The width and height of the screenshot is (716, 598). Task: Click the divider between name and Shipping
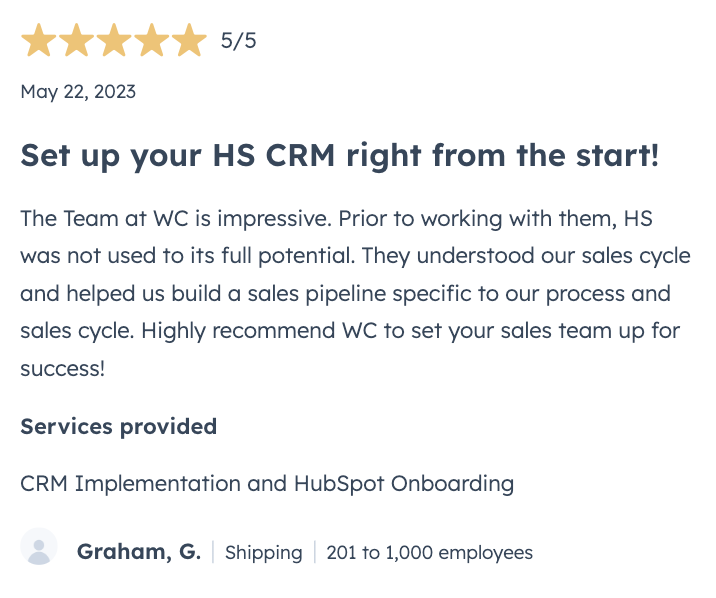[213, 552]
